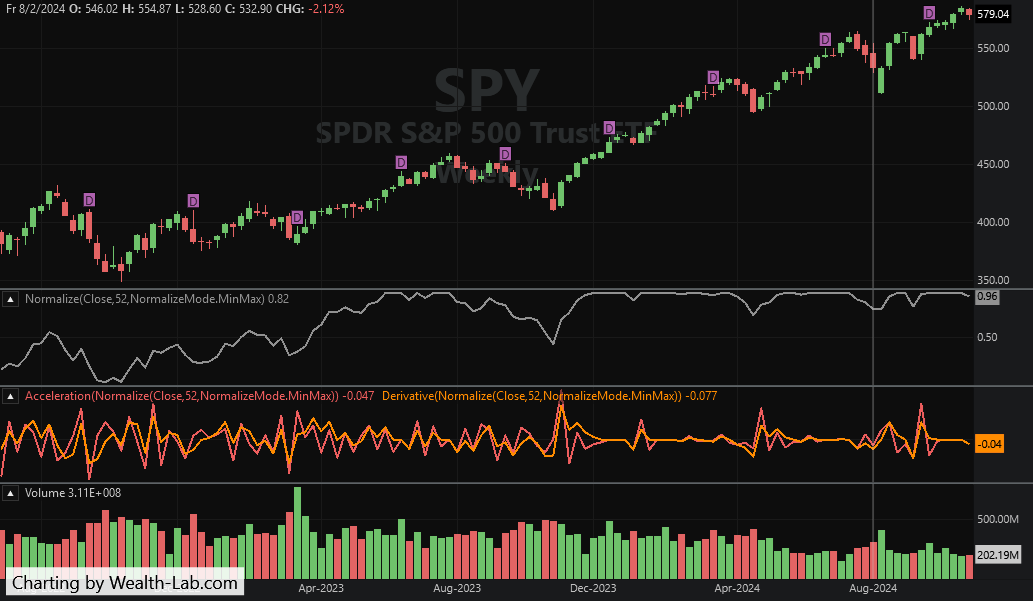Screen dimensions: 1033x601
Task: Click the orange -0.04 value badge
Action: (x=989, y=443)
